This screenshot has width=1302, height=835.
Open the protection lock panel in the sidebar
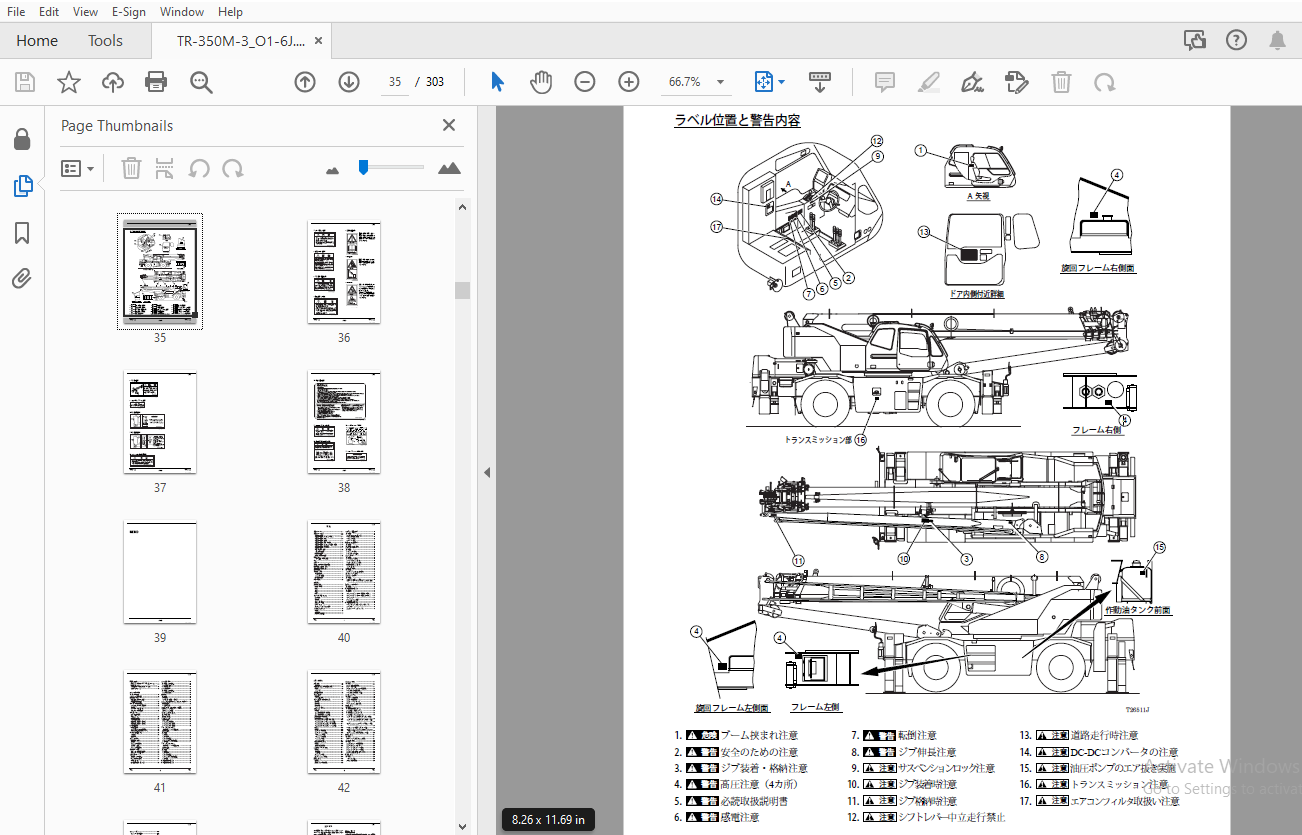click(x=22, y=139)
